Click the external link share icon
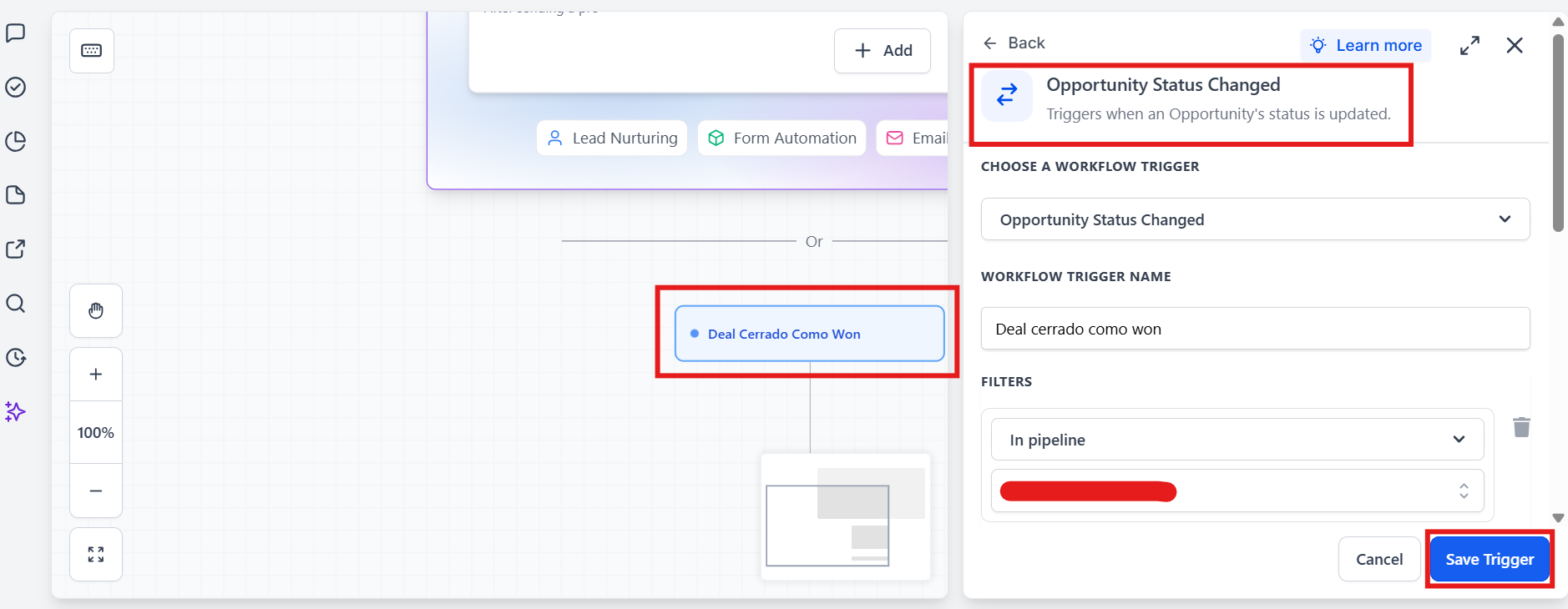1568x609 pixels. tap(16, 249)
